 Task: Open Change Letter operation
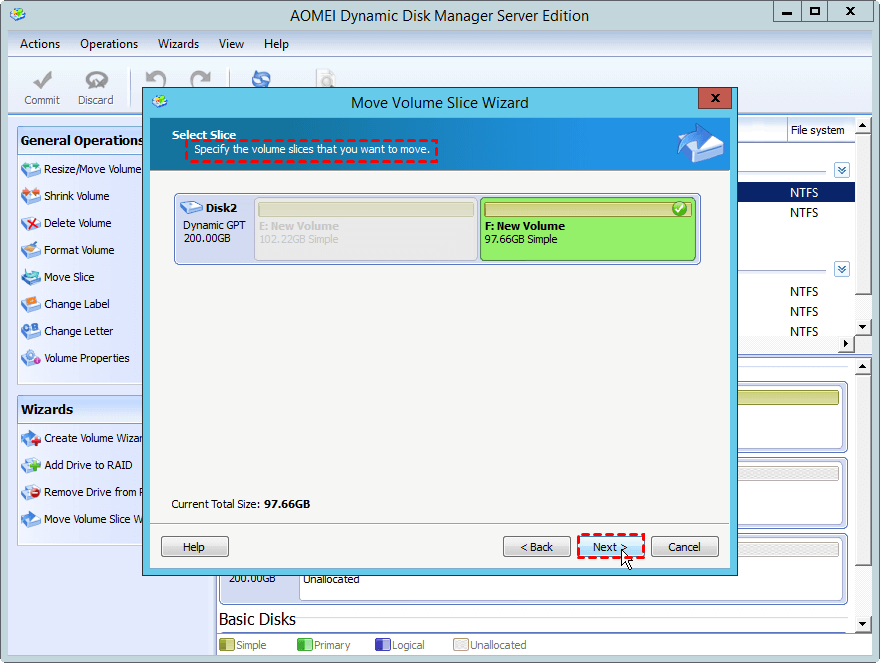pos(67,331)
